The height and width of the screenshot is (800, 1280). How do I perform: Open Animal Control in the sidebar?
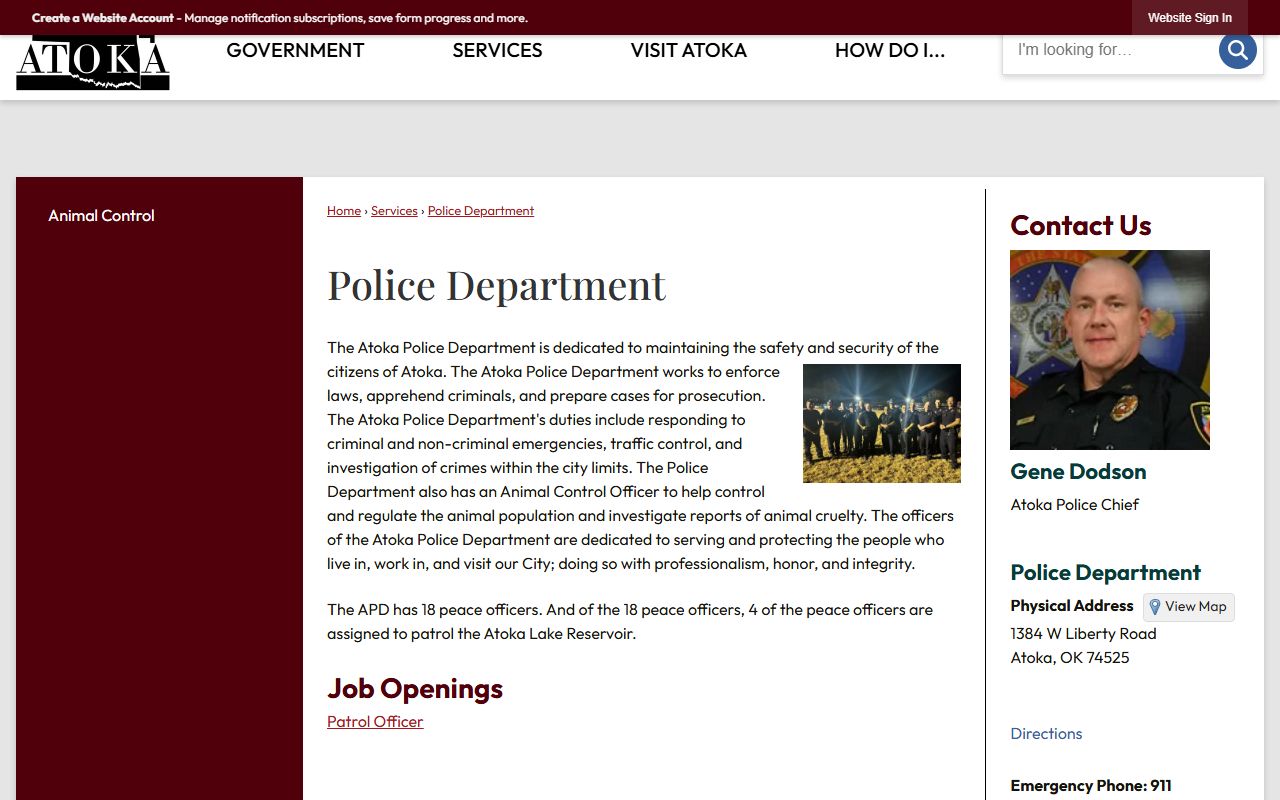[101, 215]
